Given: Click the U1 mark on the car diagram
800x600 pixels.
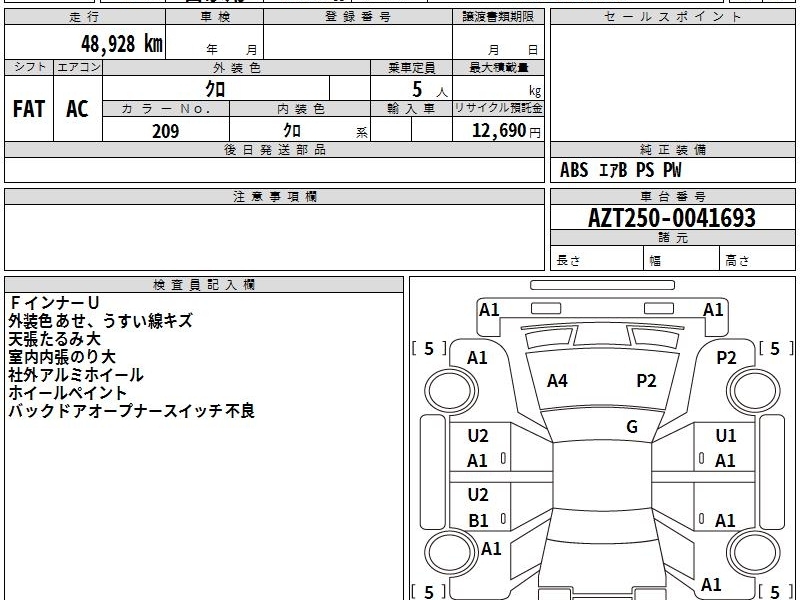Looking at the screenshot, I should 726,436.
